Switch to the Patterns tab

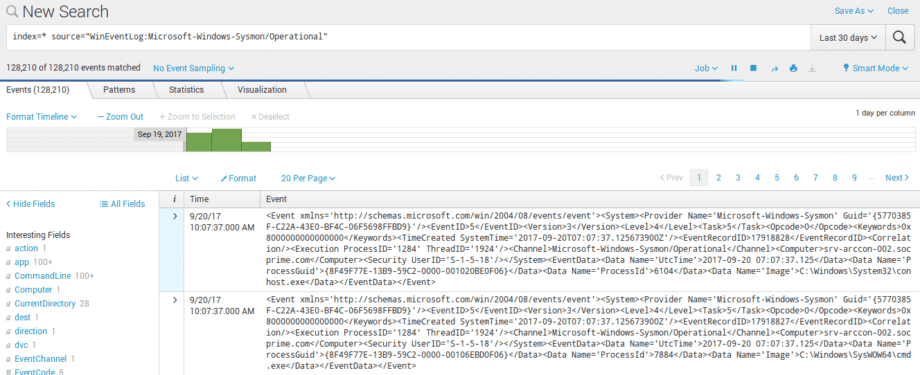[x=119, y=90]
